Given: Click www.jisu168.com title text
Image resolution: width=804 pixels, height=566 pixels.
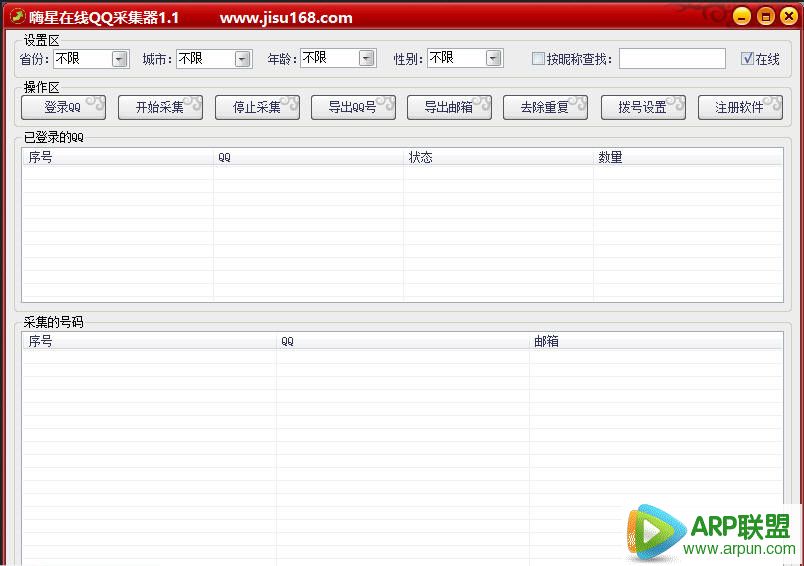Looking at the screenshot, I should (286, 18).
